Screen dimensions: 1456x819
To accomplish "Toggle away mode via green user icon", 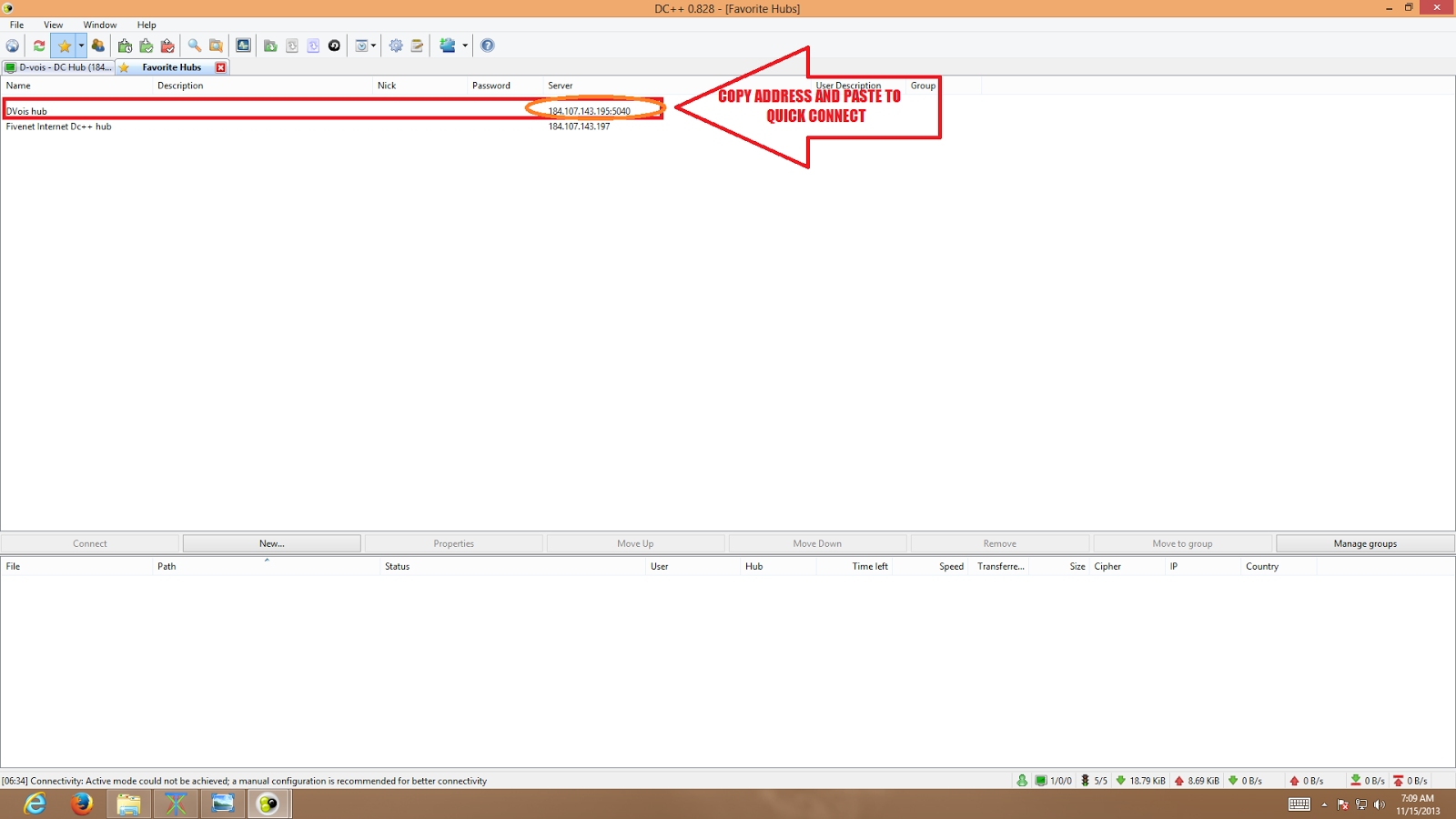I will (1022, 781).
